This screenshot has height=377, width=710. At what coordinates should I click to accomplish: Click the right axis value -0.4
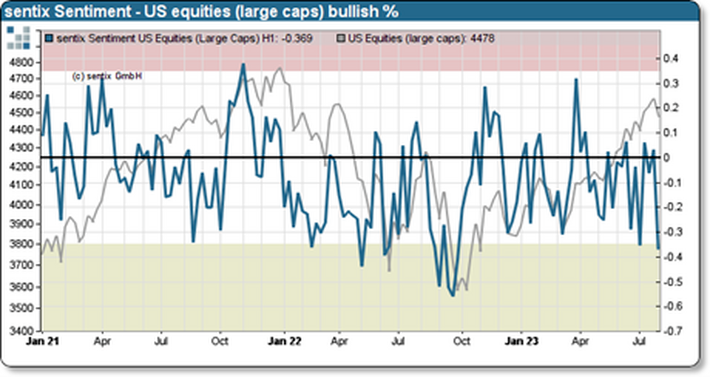pyautogui.click(x=672, y=257)
